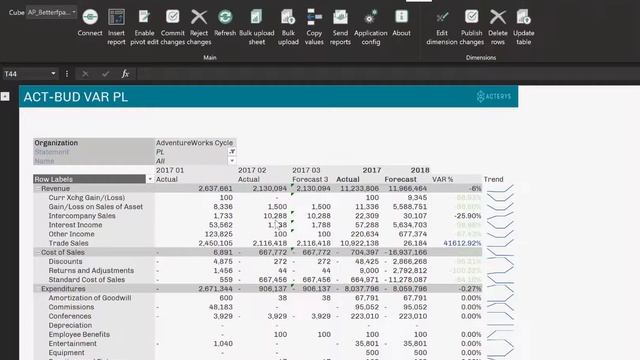Click the formula bar cancel X
Screen dimensions: 640x360
point(85,74)
